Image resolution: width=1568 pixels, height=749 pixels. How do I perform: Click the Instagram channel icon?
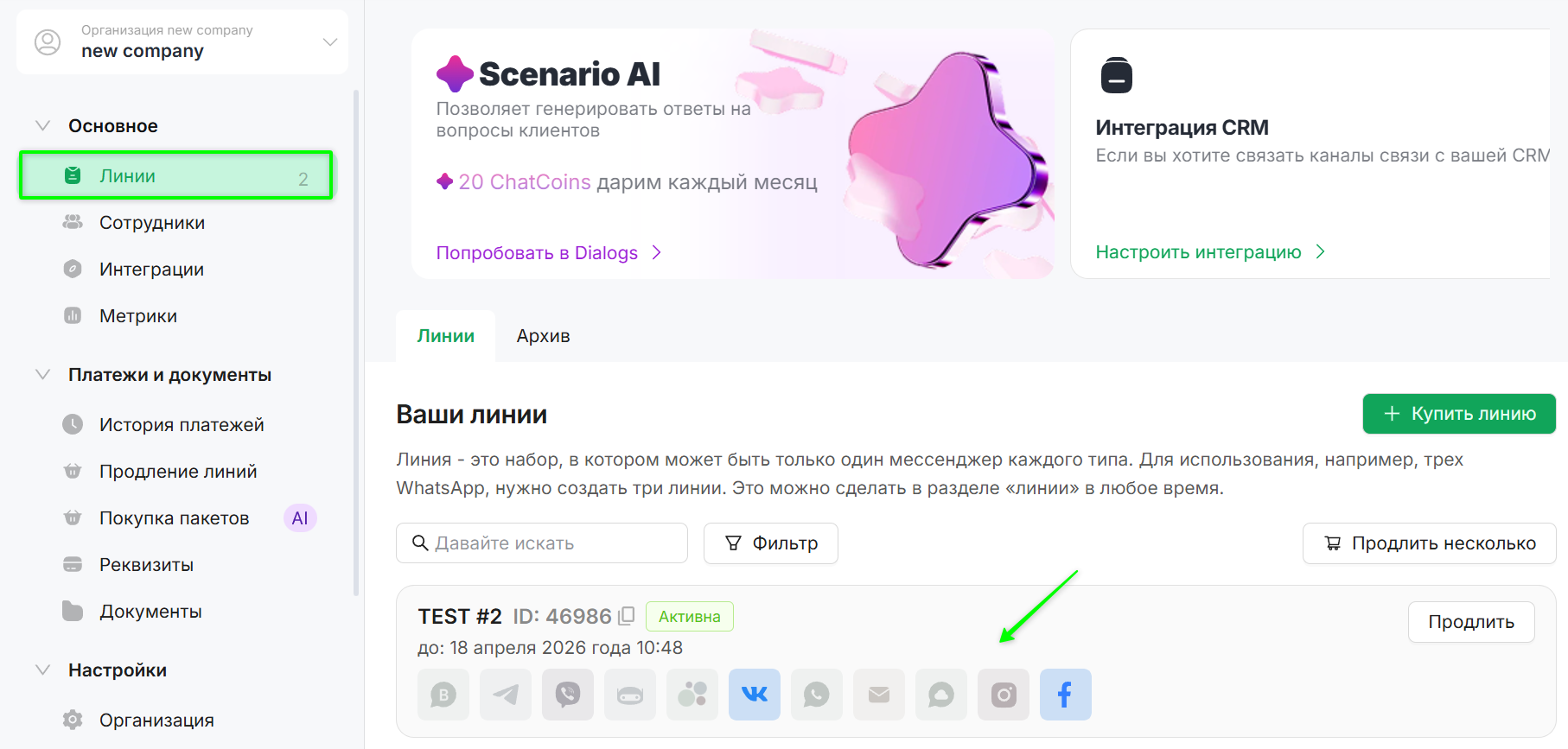tap(1003, 695)
